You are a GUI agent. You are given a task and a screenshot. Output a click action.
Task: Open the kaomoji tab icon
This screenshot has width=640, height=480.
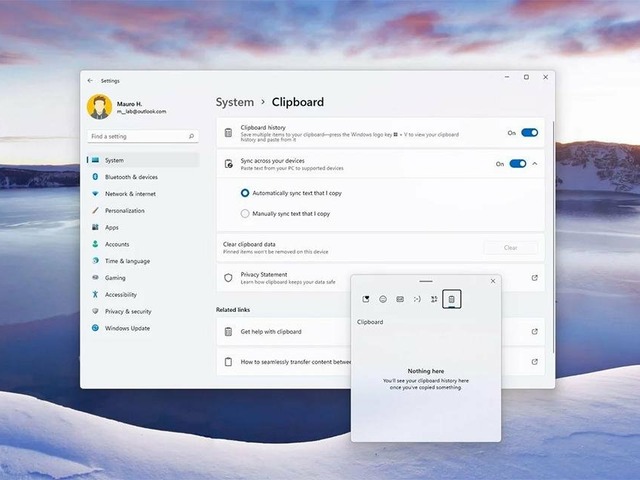[x=417, y=299]
